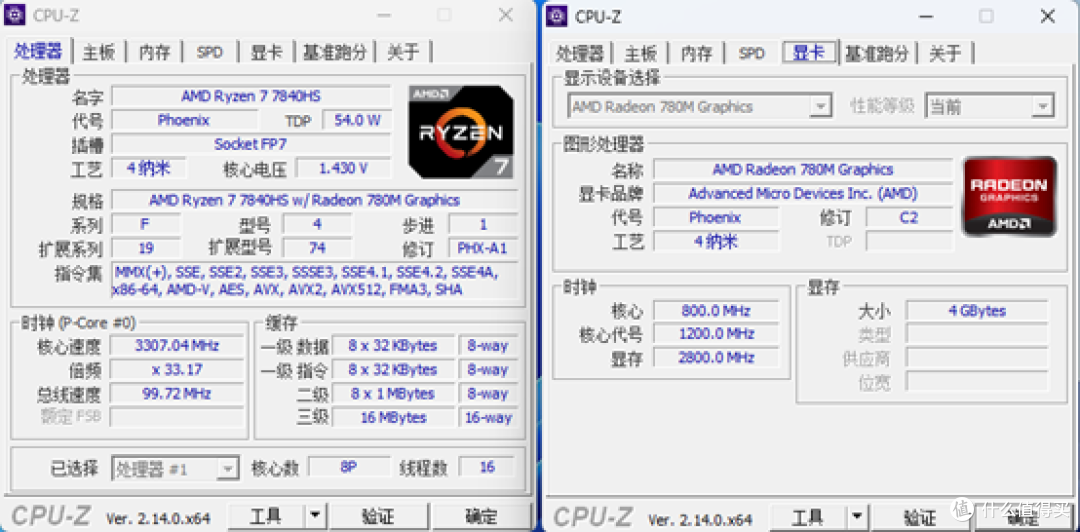Image resolution: width=1080 pixels, height=532 pixels.
Task: Switch to 主板 tab in right CPU-Z window
Action: coord(641,54)
